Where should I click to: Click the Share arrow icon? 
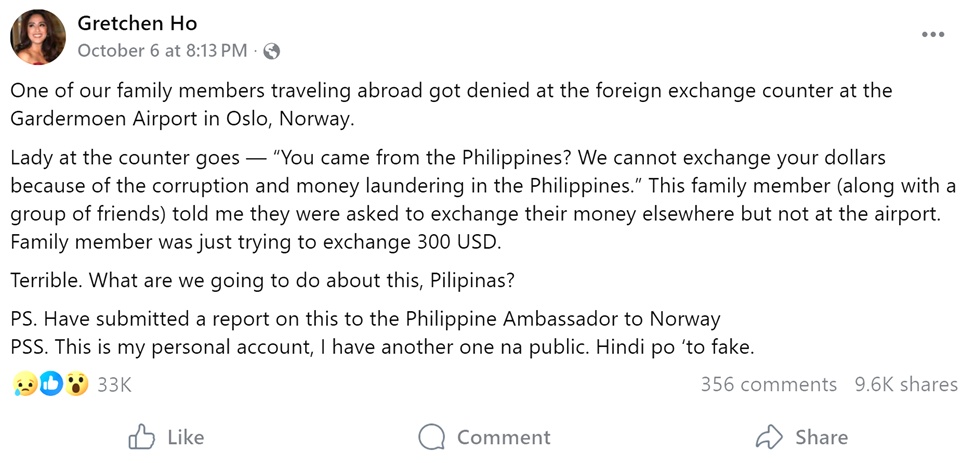pyautogui.click(x=768, y=437)
